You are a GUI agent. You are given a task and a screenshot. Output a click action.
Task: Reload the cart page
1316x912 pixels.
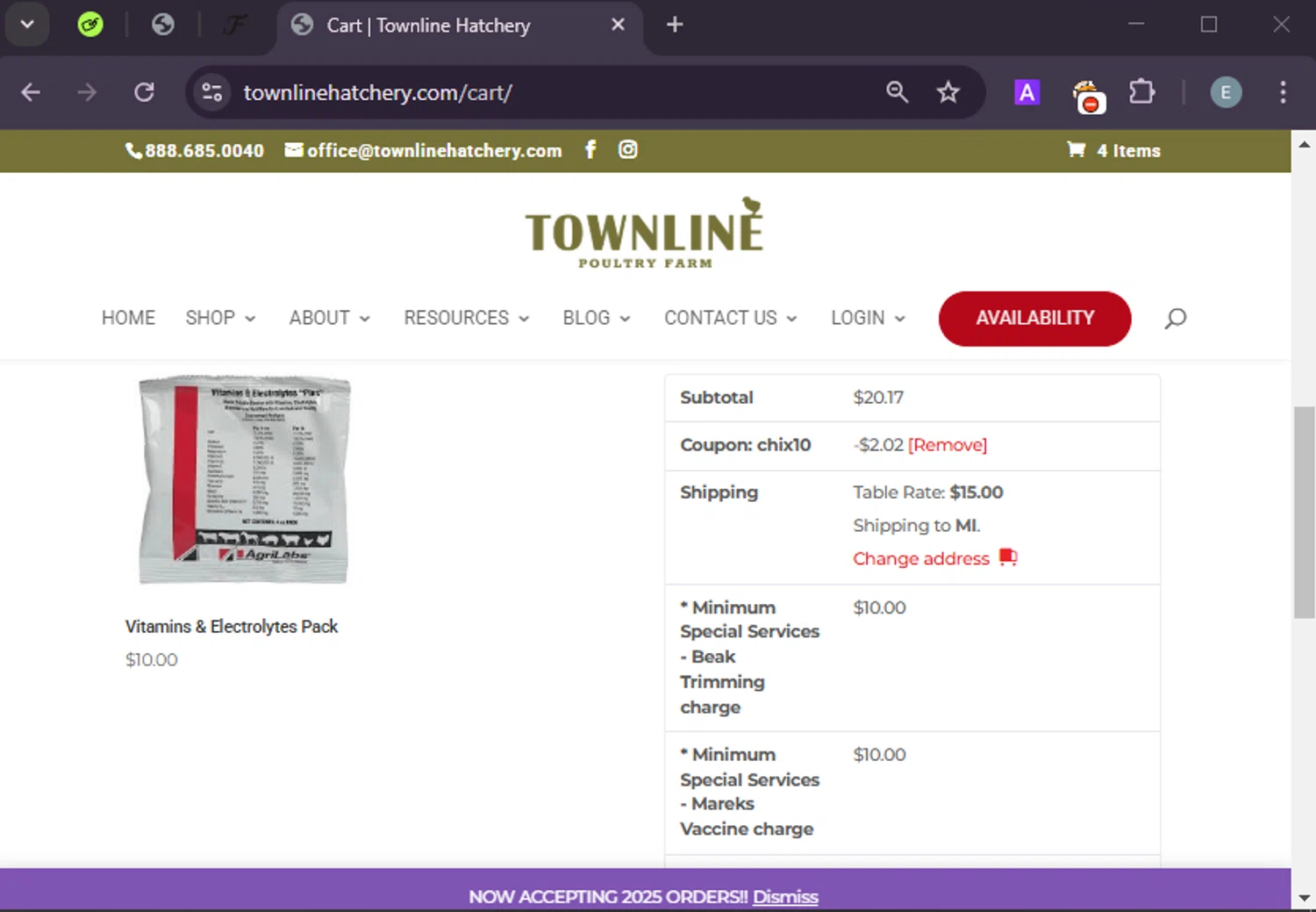pyautogui.click(x=144, y=92)
